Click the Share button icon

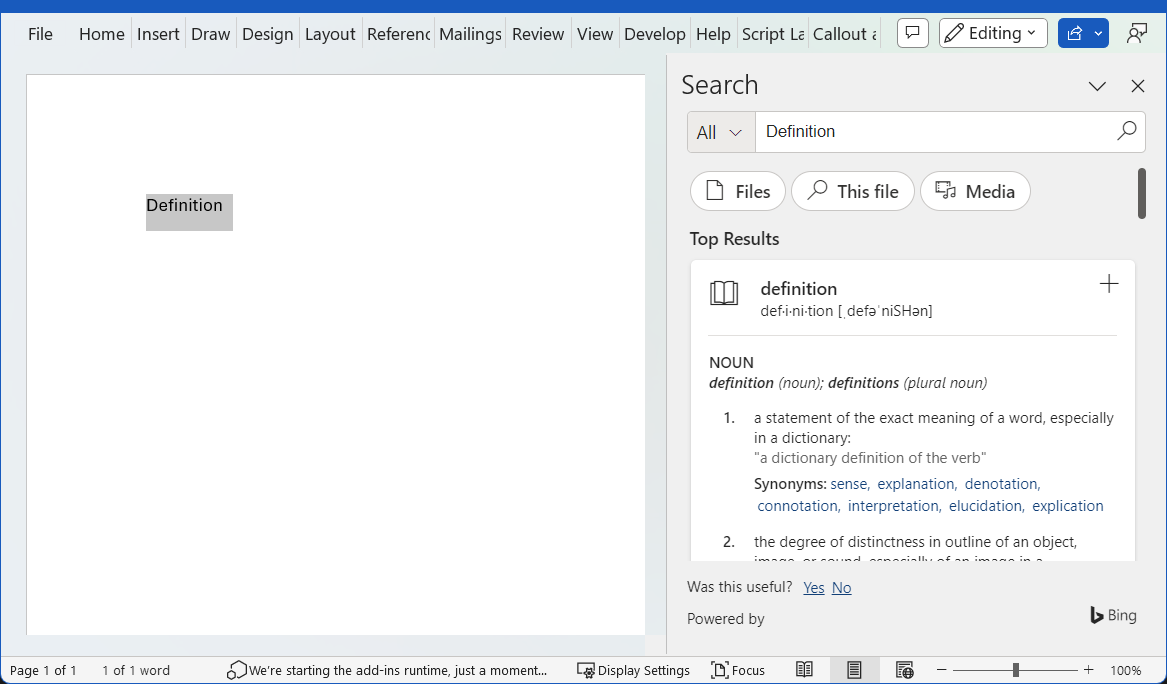point(1074,34)
